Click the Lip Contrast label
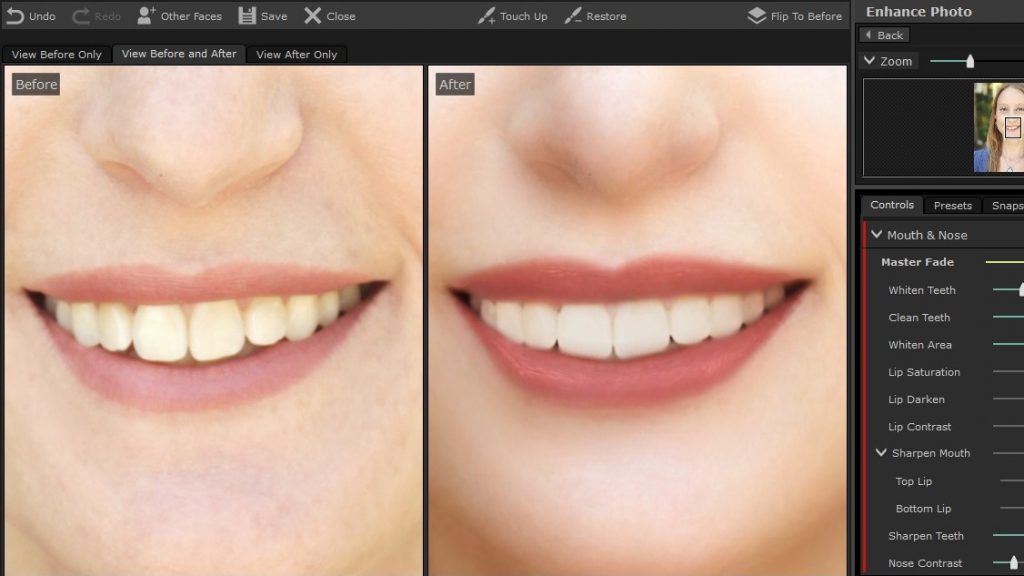Screen dimensions: 1024x576 pyautogui.click(x=920, y=427)
